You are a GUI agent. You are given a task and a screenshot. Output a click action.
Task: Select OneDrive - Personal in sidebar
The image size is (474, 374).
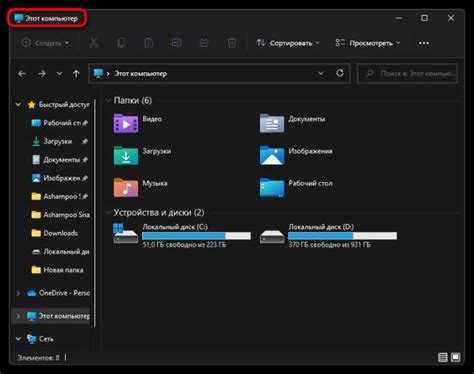click(58, 293)
